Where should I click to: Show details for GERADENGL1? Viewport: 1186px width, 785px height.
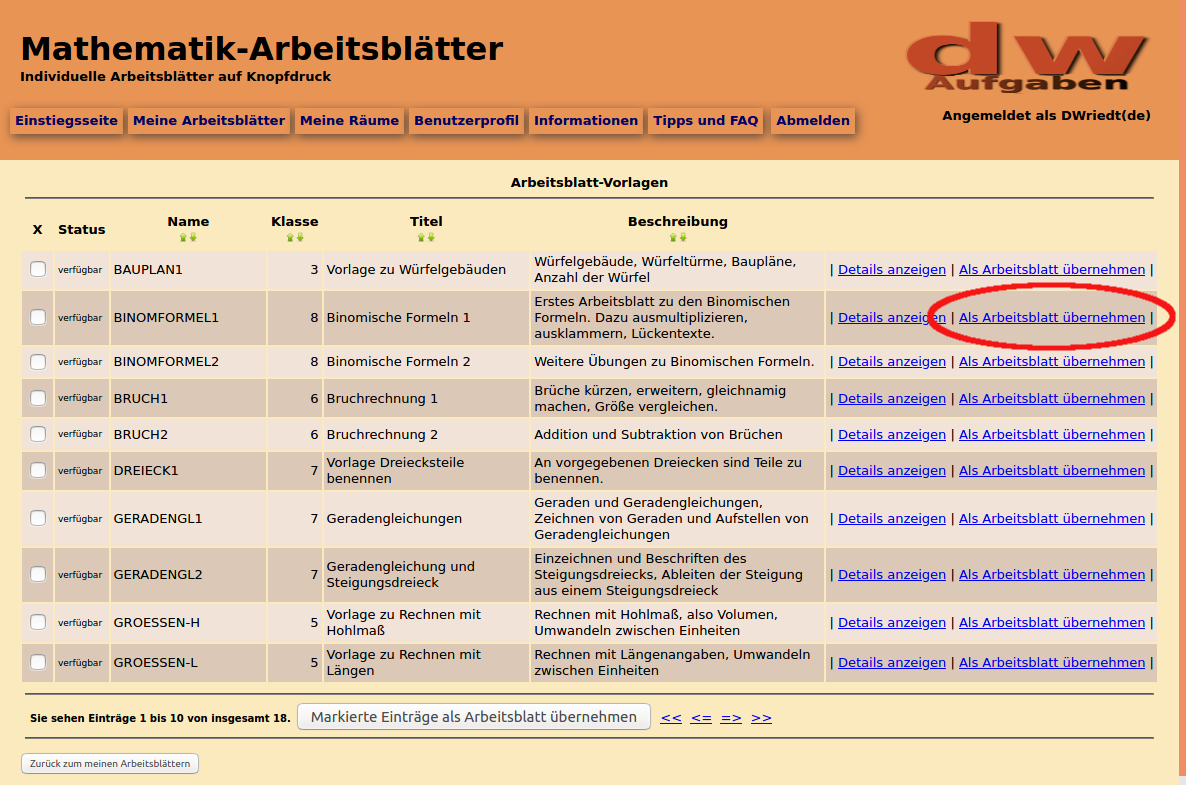point(892,519)
